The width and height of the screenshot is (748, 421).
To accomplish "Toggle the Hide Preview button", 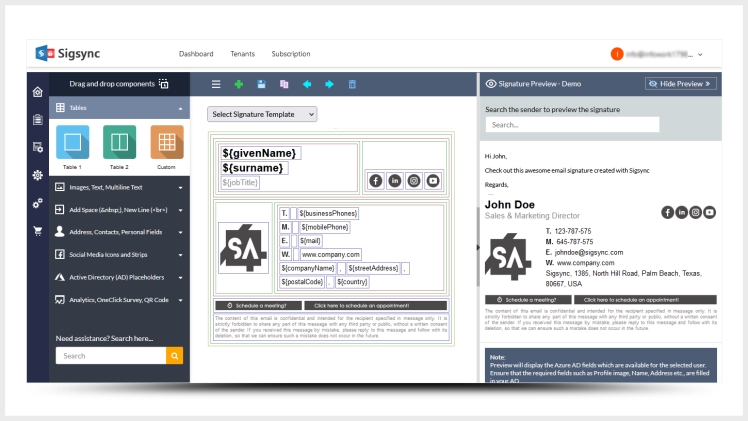I will (x=680, y=84).
